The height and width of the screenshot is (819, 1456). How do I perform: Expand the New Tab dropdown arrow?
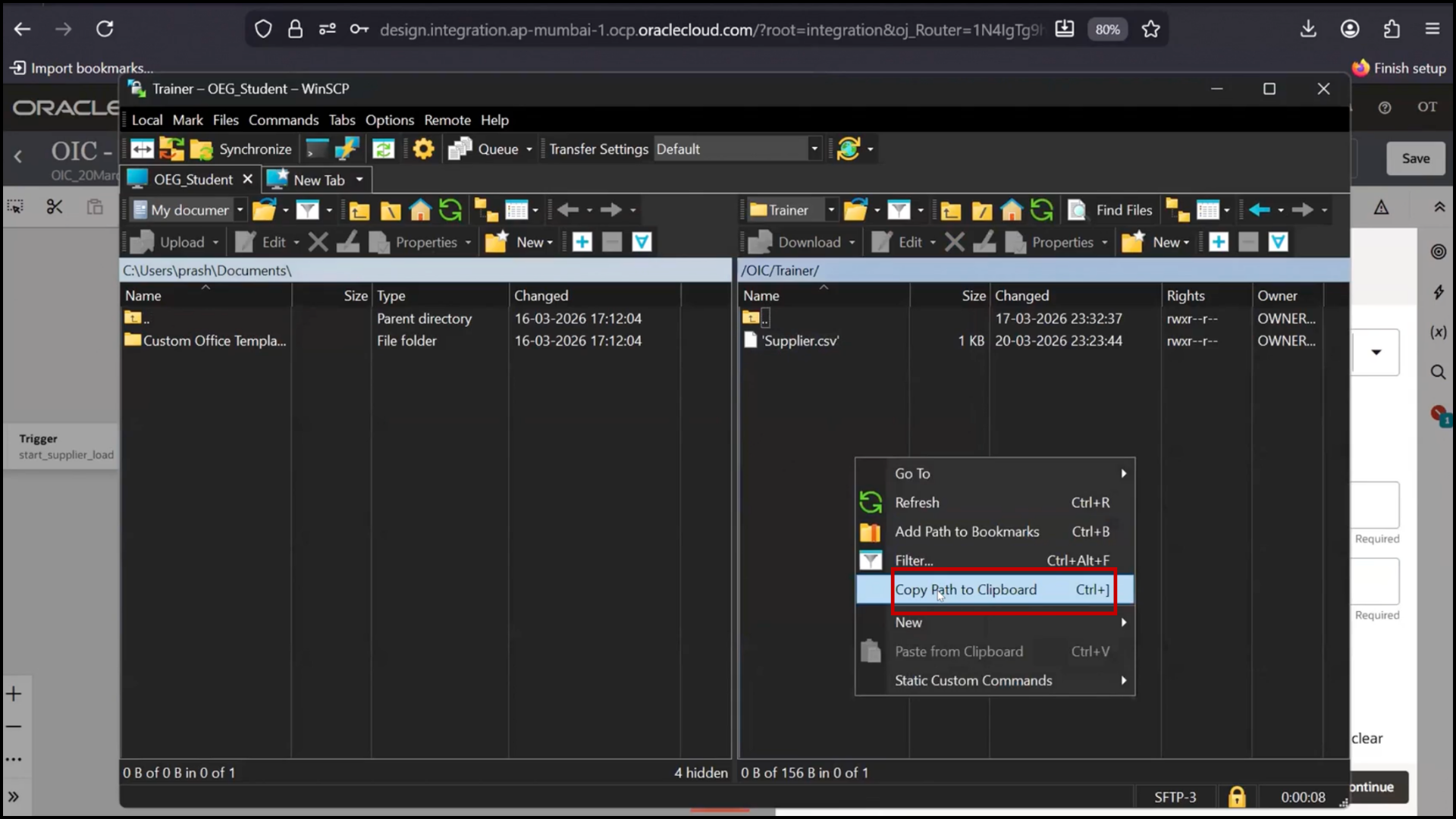[359, 180]
